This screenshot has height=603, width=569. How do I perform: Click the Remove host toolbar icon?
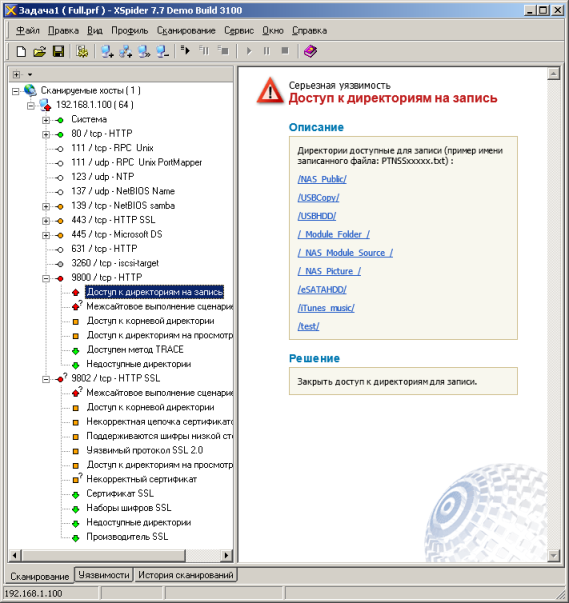pyautogui.click(x=162, y=51)
